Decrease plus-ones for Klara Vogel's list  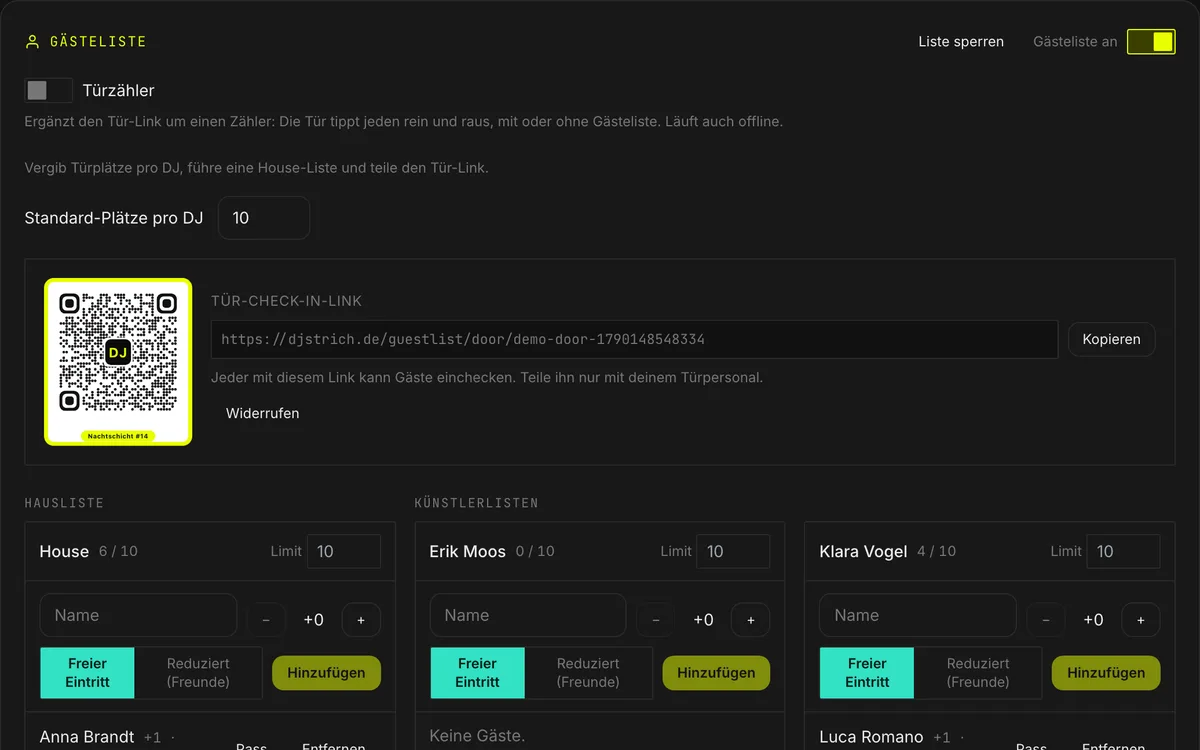click(1046, 620)
